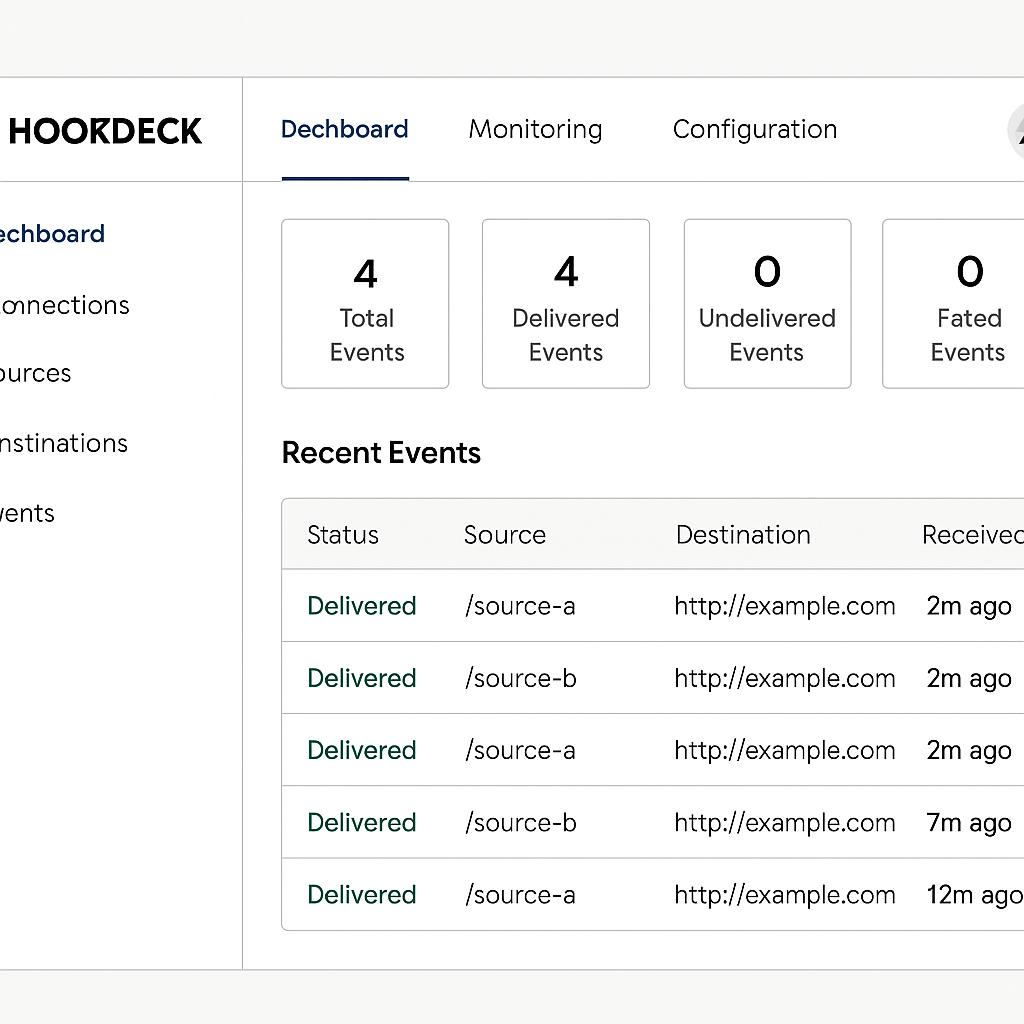Screen dimensions: 1024x1024
Task: Select the Failed Events stat card
Action: coord(955,304)
